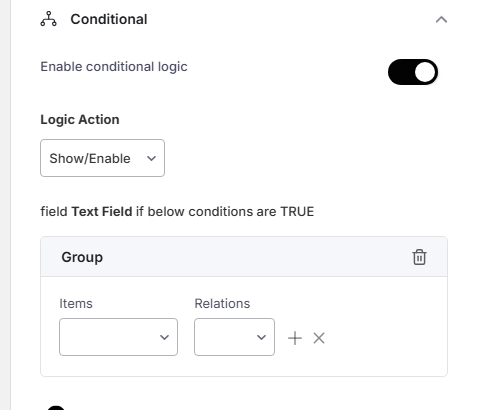
Task: Open the Items dropdown
Action: click(x=118, y=337)
